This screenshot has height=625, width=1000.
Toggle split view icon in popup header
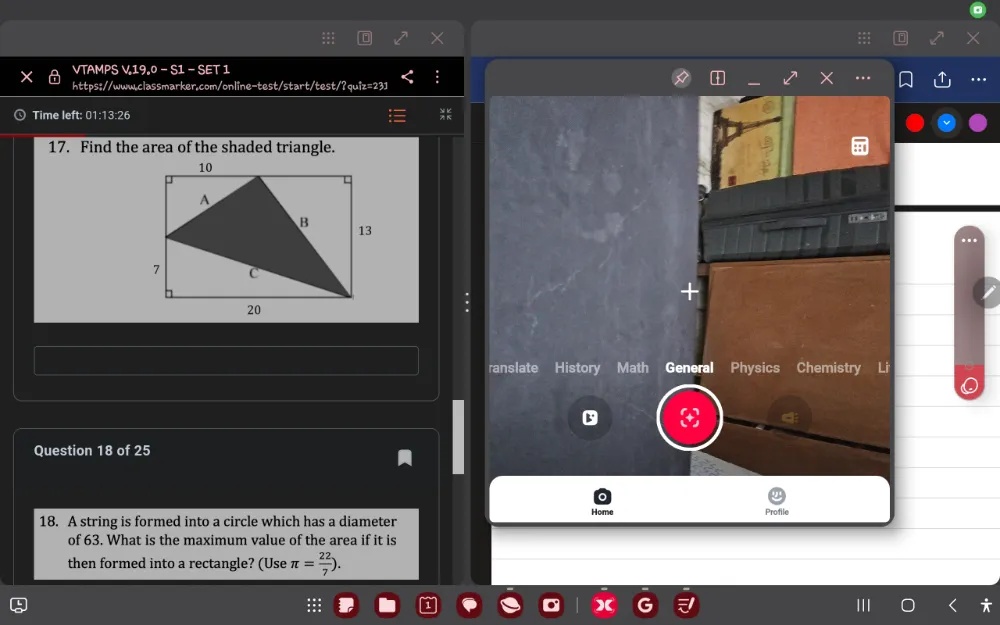pos(717,78)
